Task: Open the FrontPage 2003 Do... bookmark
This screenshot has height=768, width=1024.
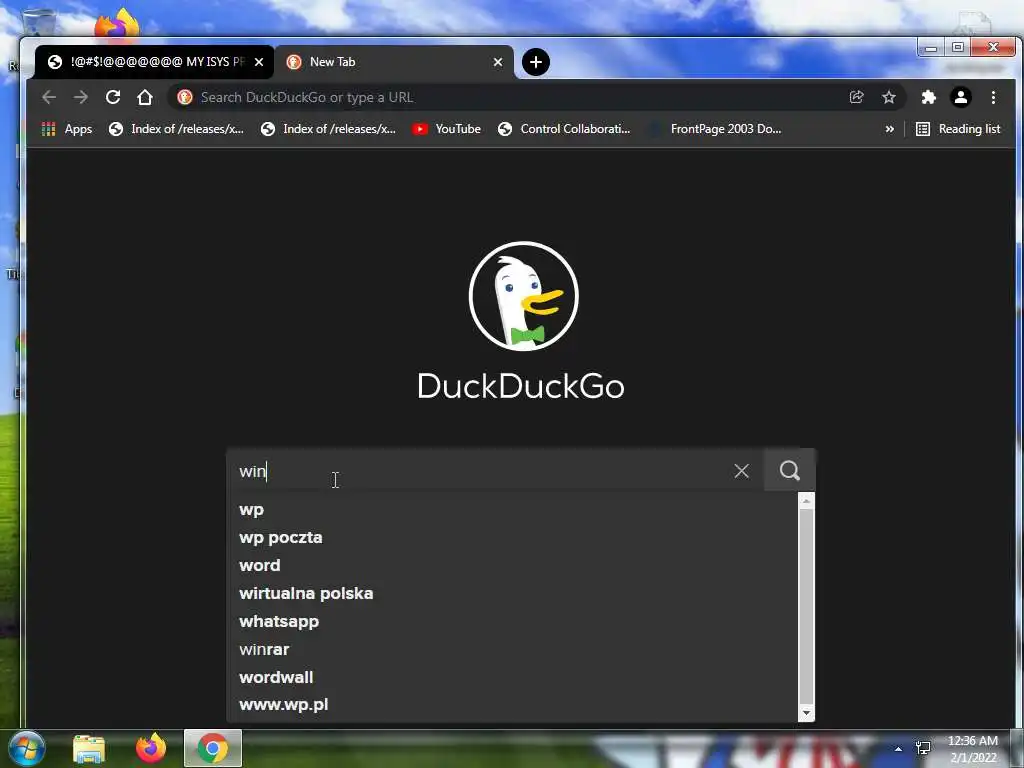Action: point(714,129)
